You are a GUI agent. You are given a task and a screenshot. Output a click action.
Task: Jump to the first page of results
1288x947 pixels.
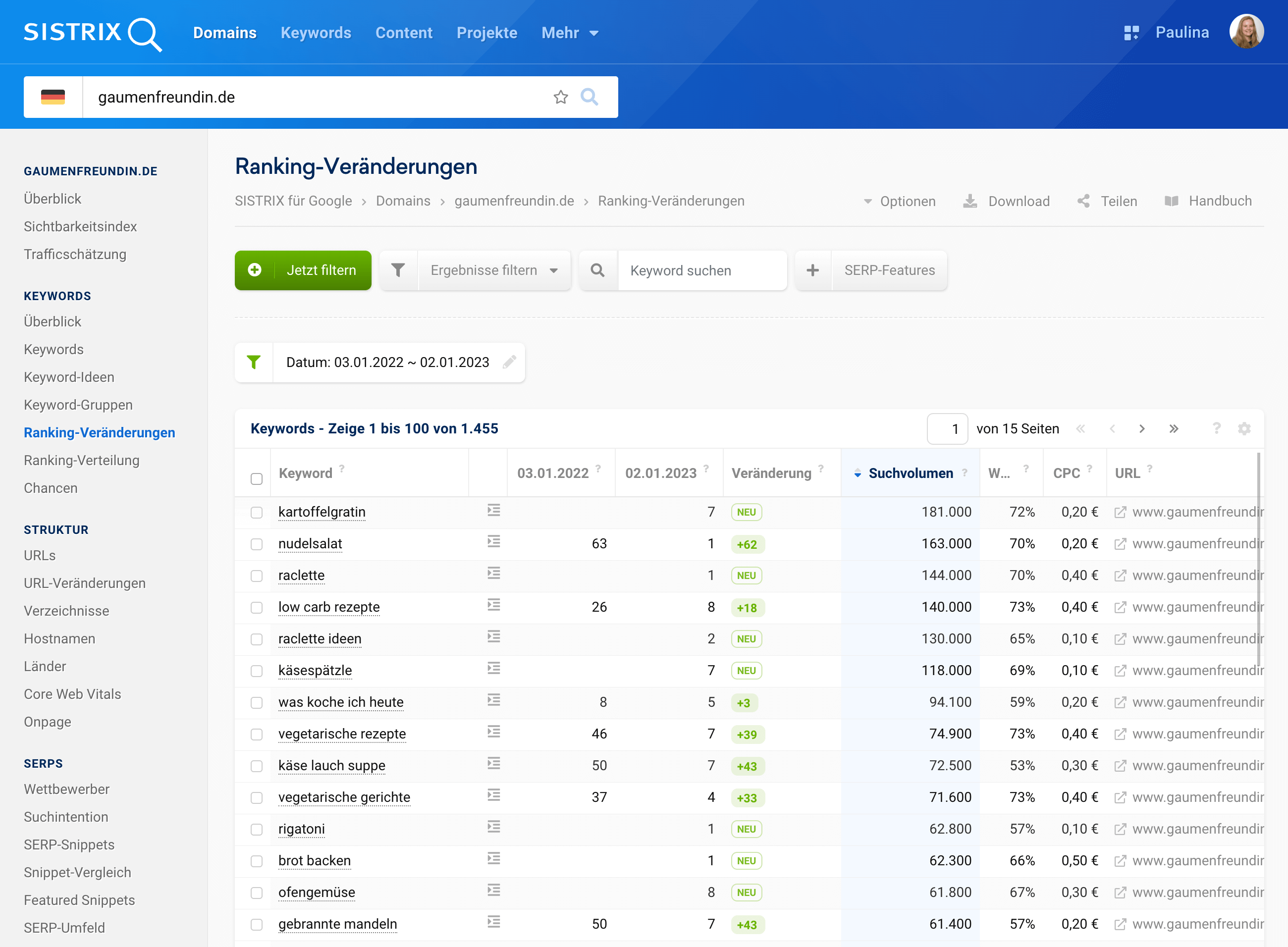pyautogui.click(x=1080, y=429)
